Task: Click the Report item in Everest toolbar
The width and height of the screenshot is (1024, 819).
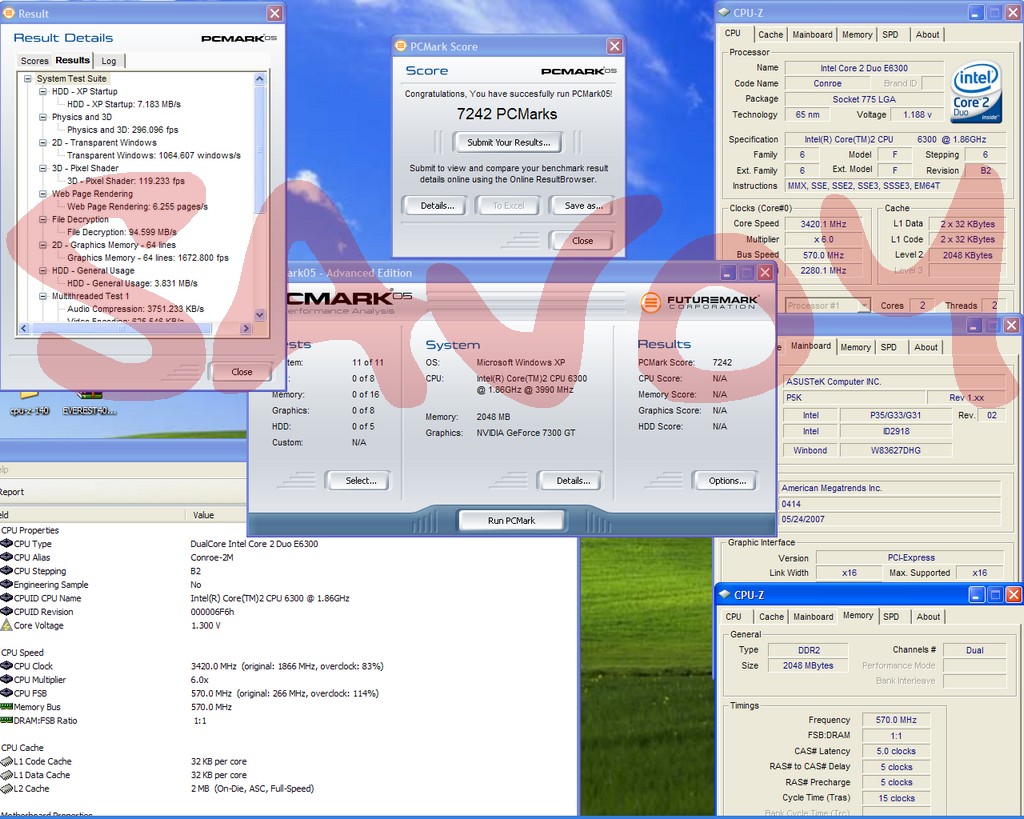Action: click(x=12, y=492)
